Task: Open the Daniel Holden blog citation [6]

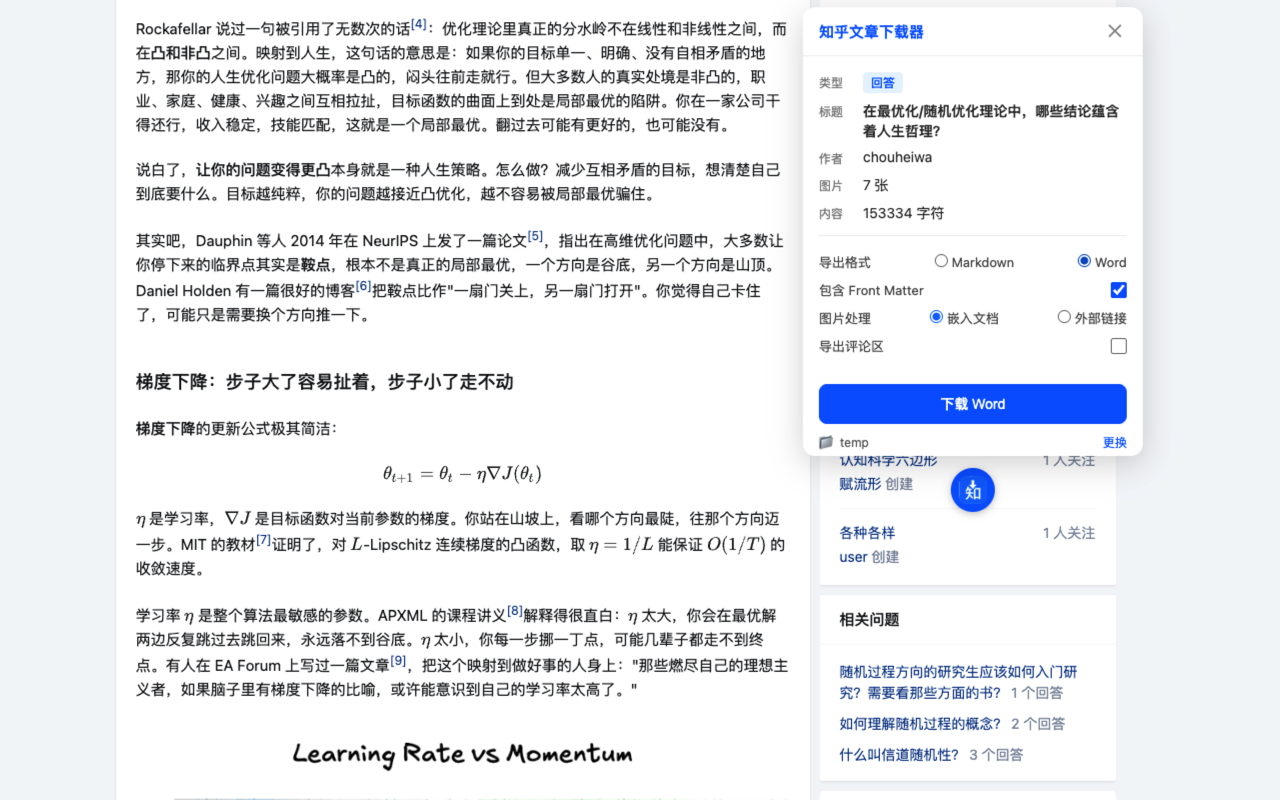Action: (x=361, y=287)
